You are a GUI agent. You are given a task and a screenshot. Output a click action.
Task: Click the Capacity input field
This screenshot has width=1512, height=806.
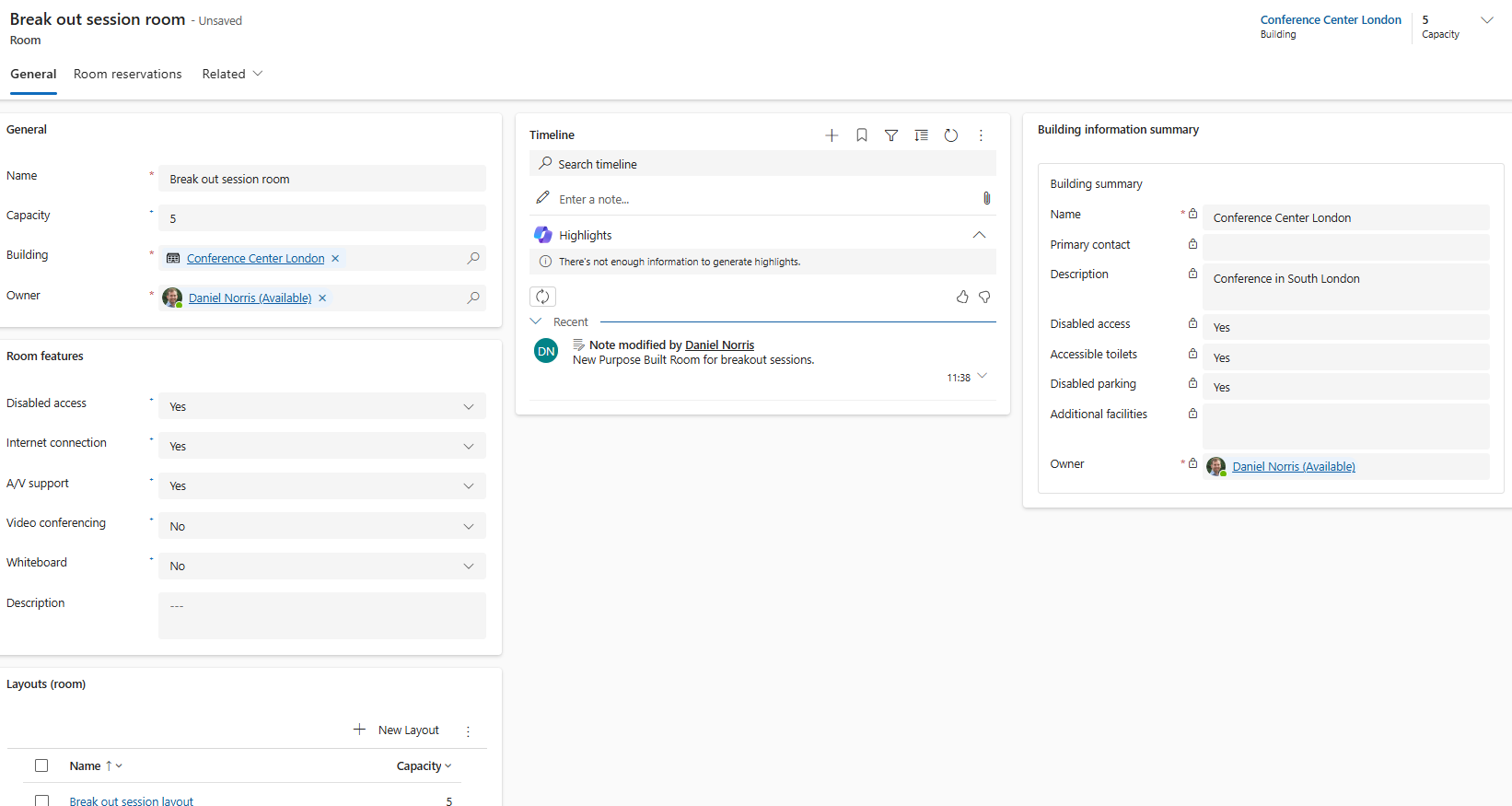tap(322, 218)
